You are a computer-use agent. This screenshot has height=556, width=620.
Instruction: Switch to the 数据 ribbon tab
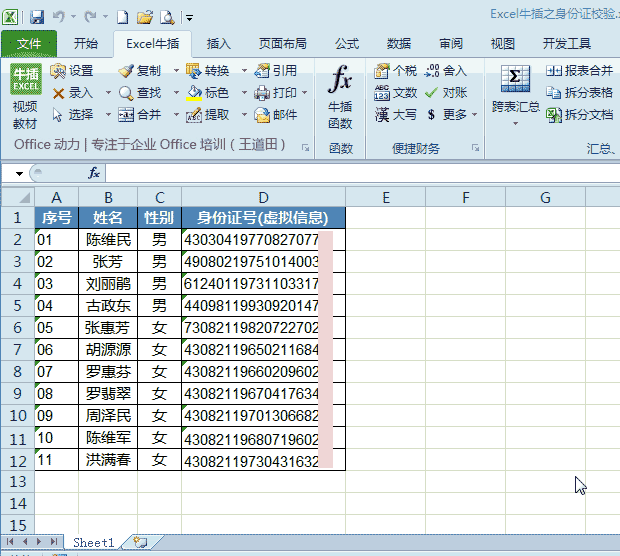(399, 43)
